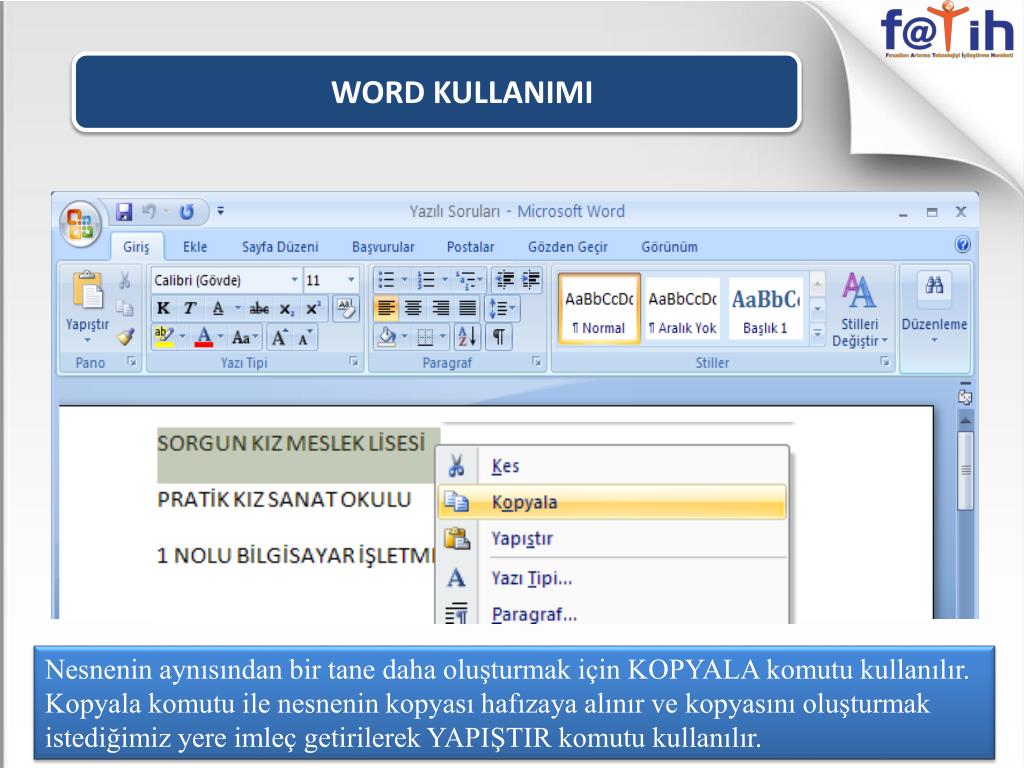Image resolution: width=1024 pixels, height=768 pixels.
Task: Toggle underline A formatting
Action: [218, 308]
